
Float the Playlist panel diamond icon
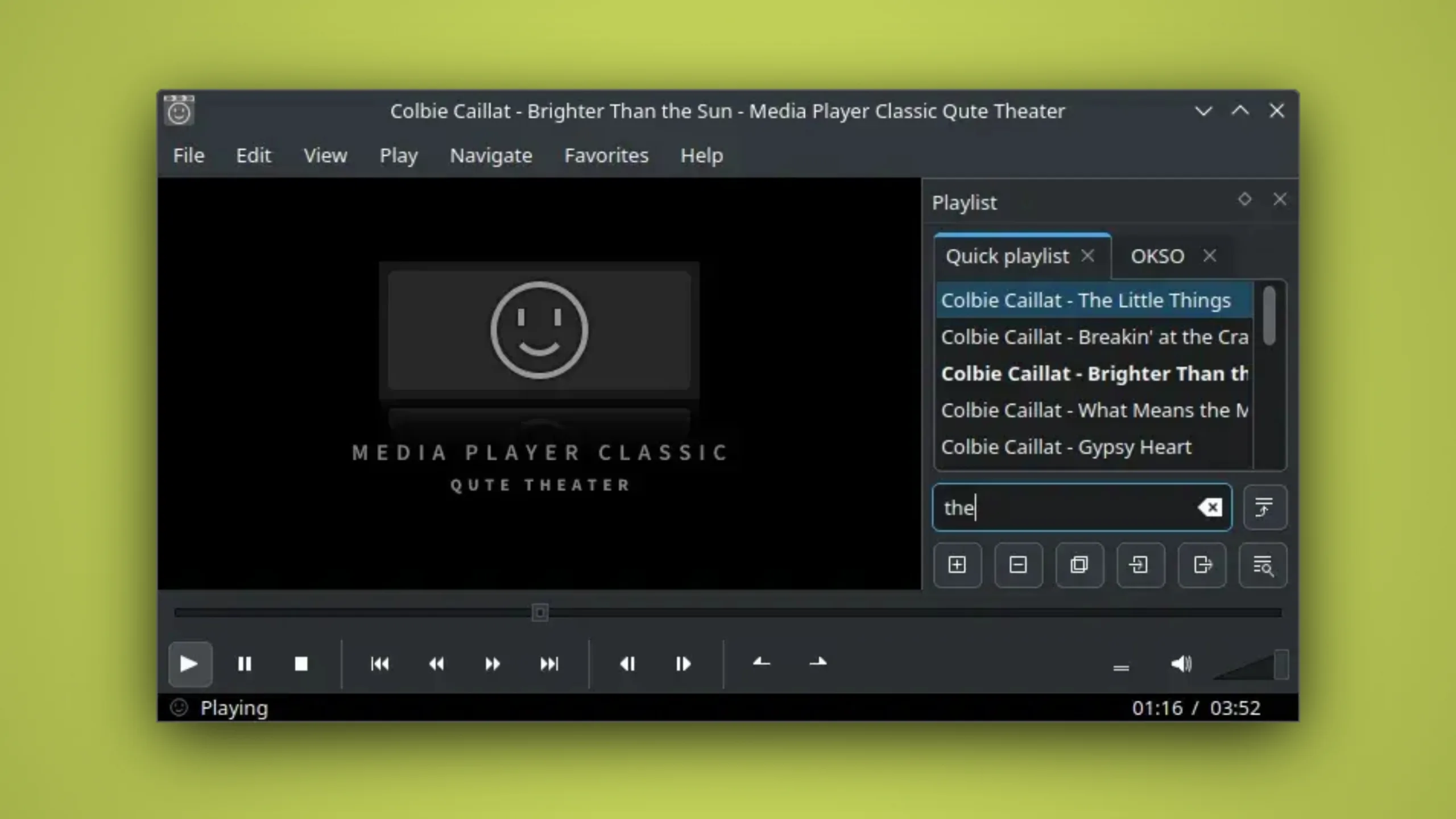[x=1244, y=199]
